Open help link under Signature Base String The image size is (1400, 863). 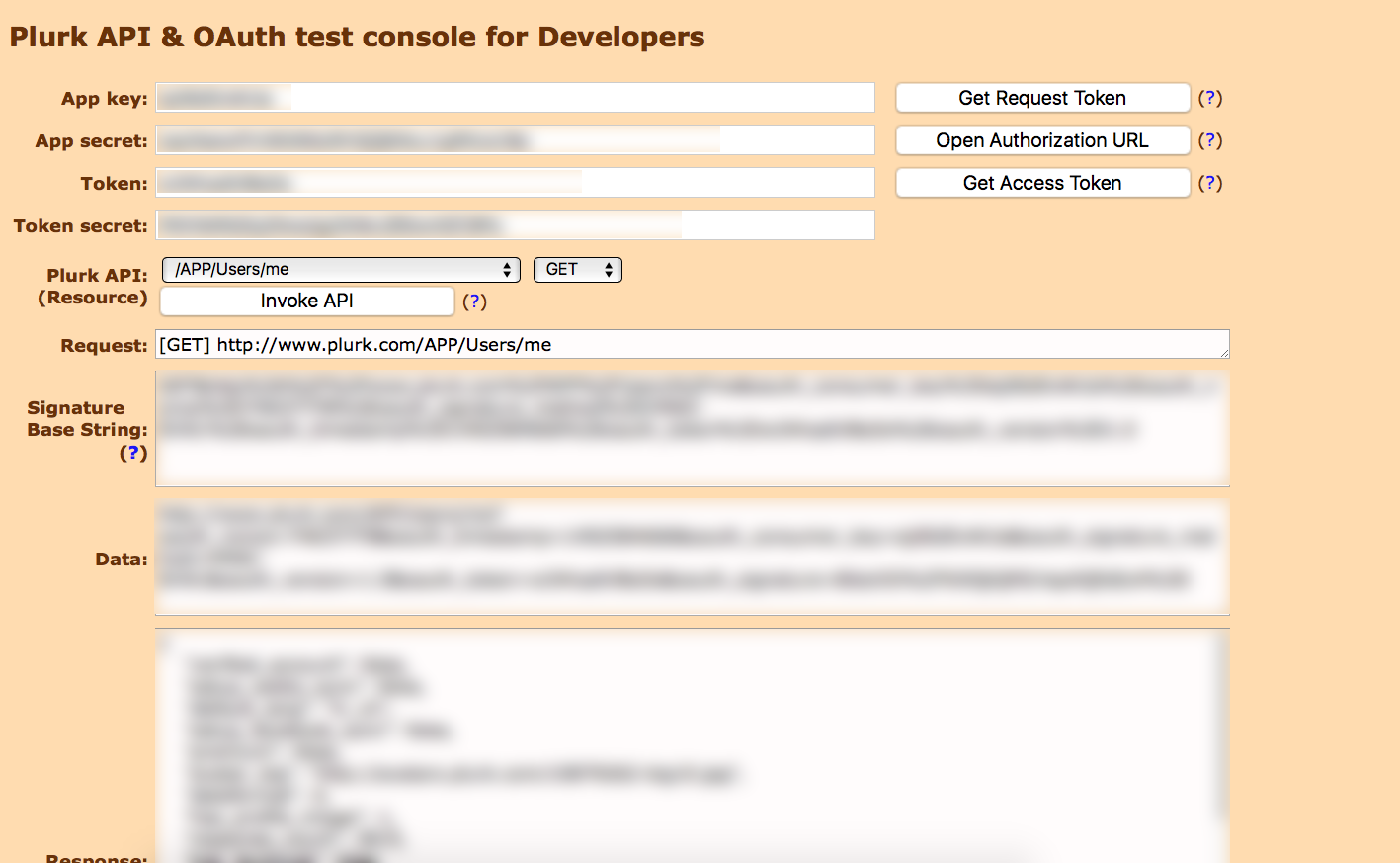(x=133, y=453)
